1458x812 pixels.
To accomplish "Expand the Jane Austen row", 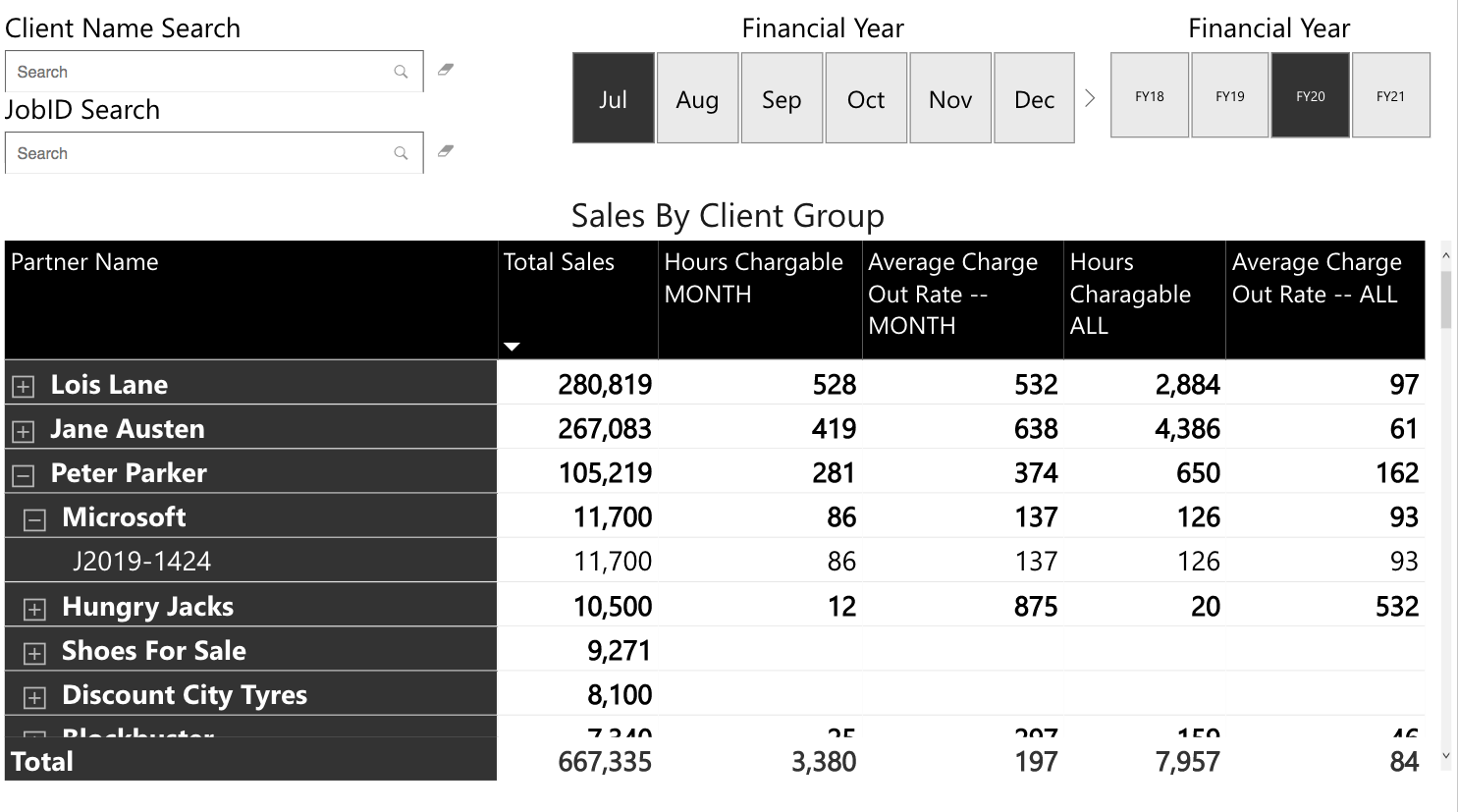I will [24, 431].
